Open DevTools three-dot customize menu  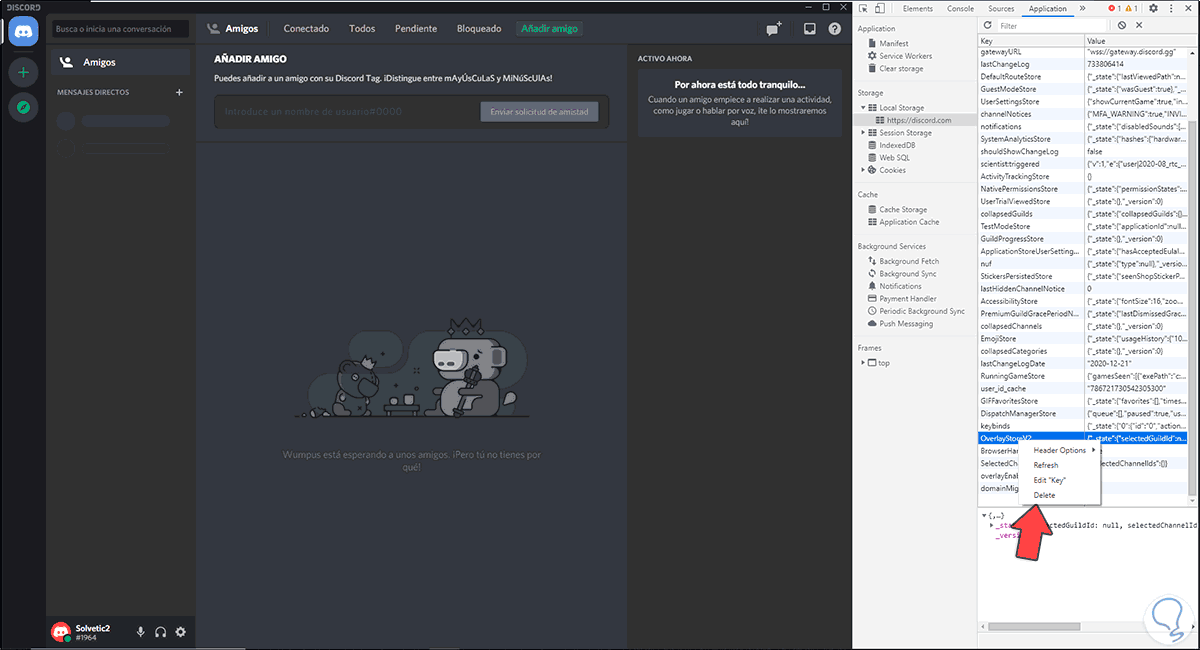click(x=1171, y=8)
